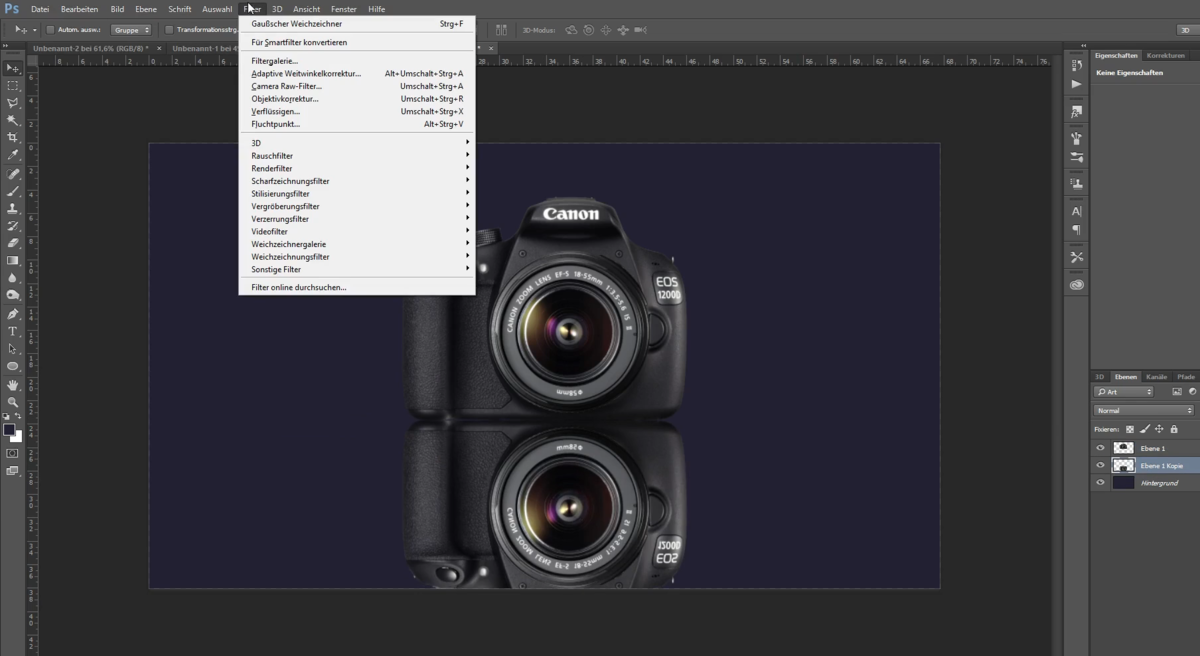
Task: Open the Character panel icon
Action: point(1076,210)
